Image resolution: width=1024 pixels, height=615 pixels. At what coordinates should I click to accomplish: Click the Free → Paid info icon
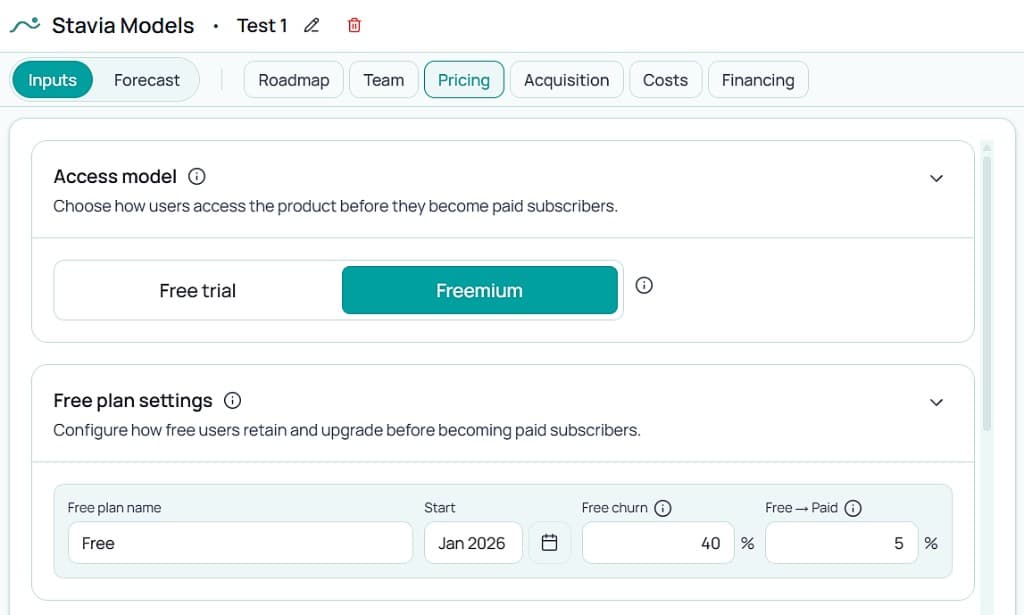click(x=852, y=508)
